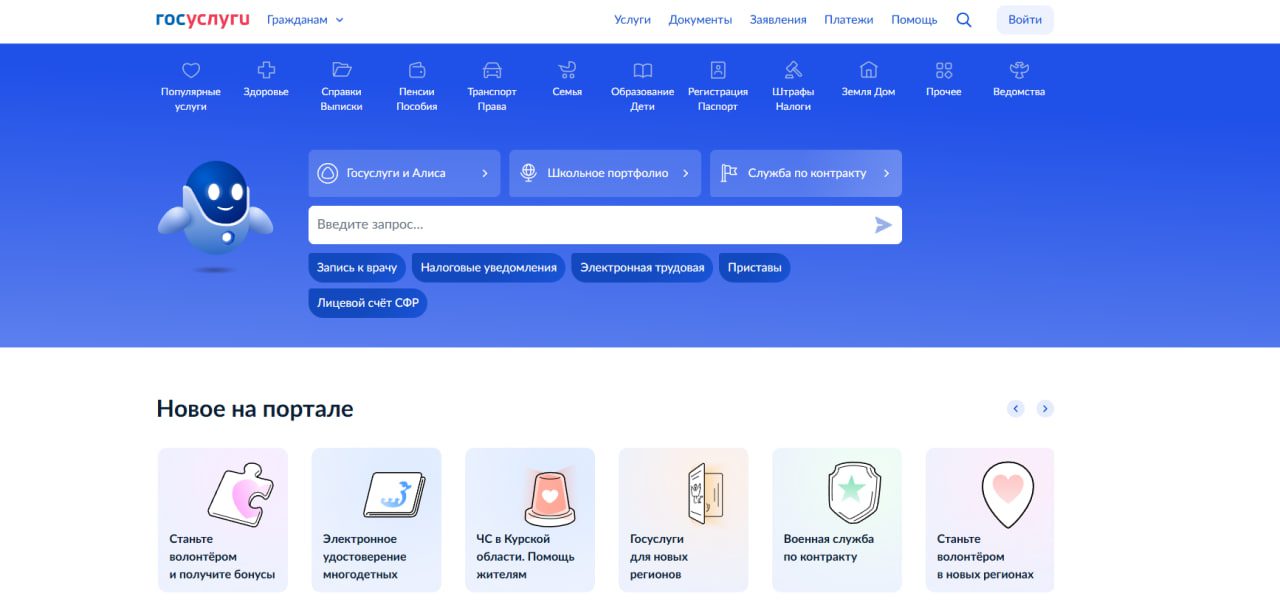This screenshot has width=1280, height=613.
Task: Select the Семья stroller icon
Action: 567,71
